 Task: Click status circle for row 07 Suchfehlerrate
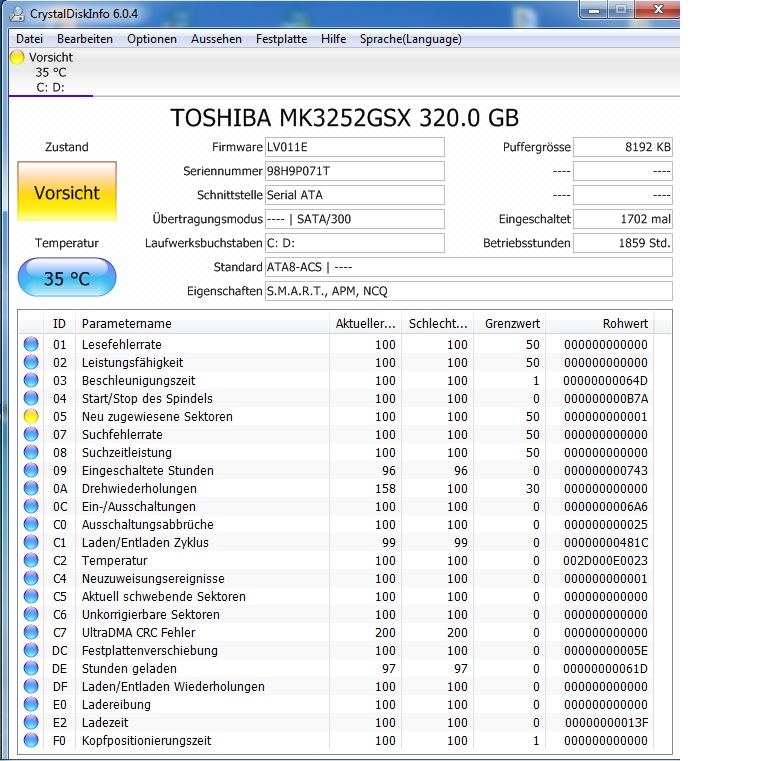click(31, 434)
